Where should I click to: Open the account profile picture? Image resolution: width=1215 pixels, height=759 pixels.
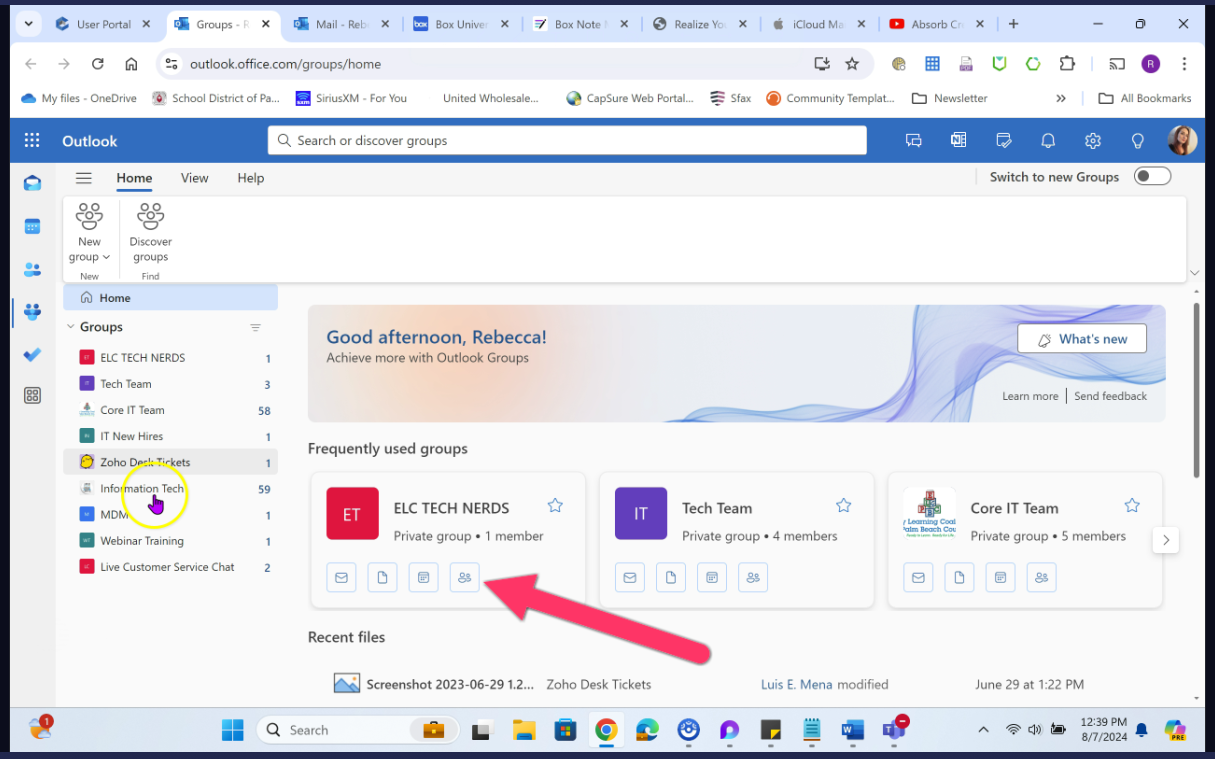[1182, 141]
